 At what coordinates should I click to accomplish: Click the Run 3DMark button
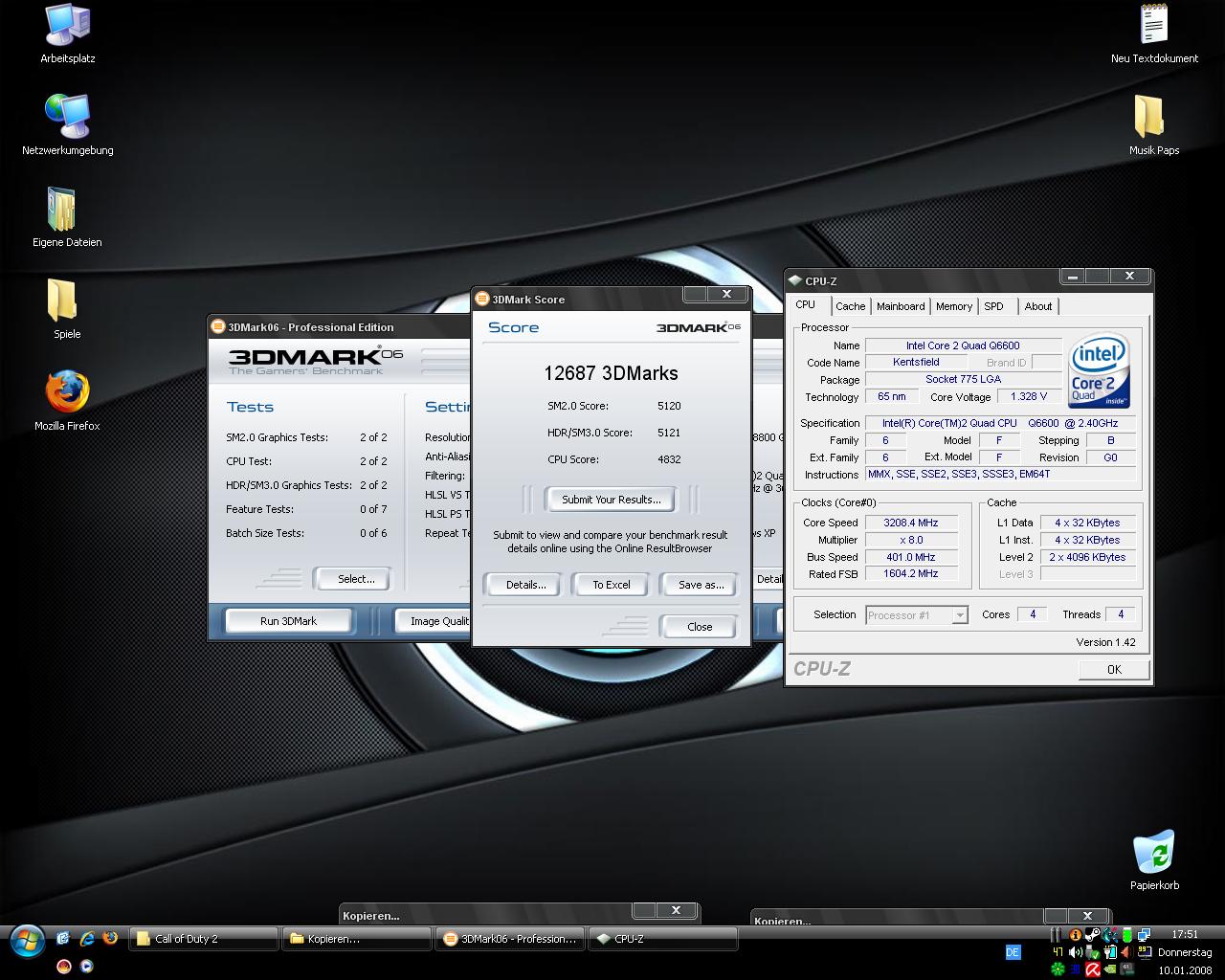(x=288, y=621)
